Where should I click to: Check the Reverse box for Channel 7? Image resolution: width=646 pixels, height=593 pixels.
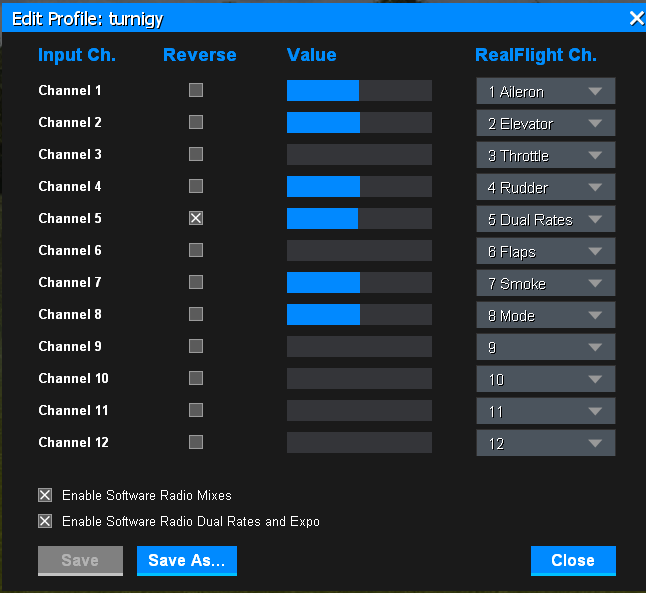[196, 282]
